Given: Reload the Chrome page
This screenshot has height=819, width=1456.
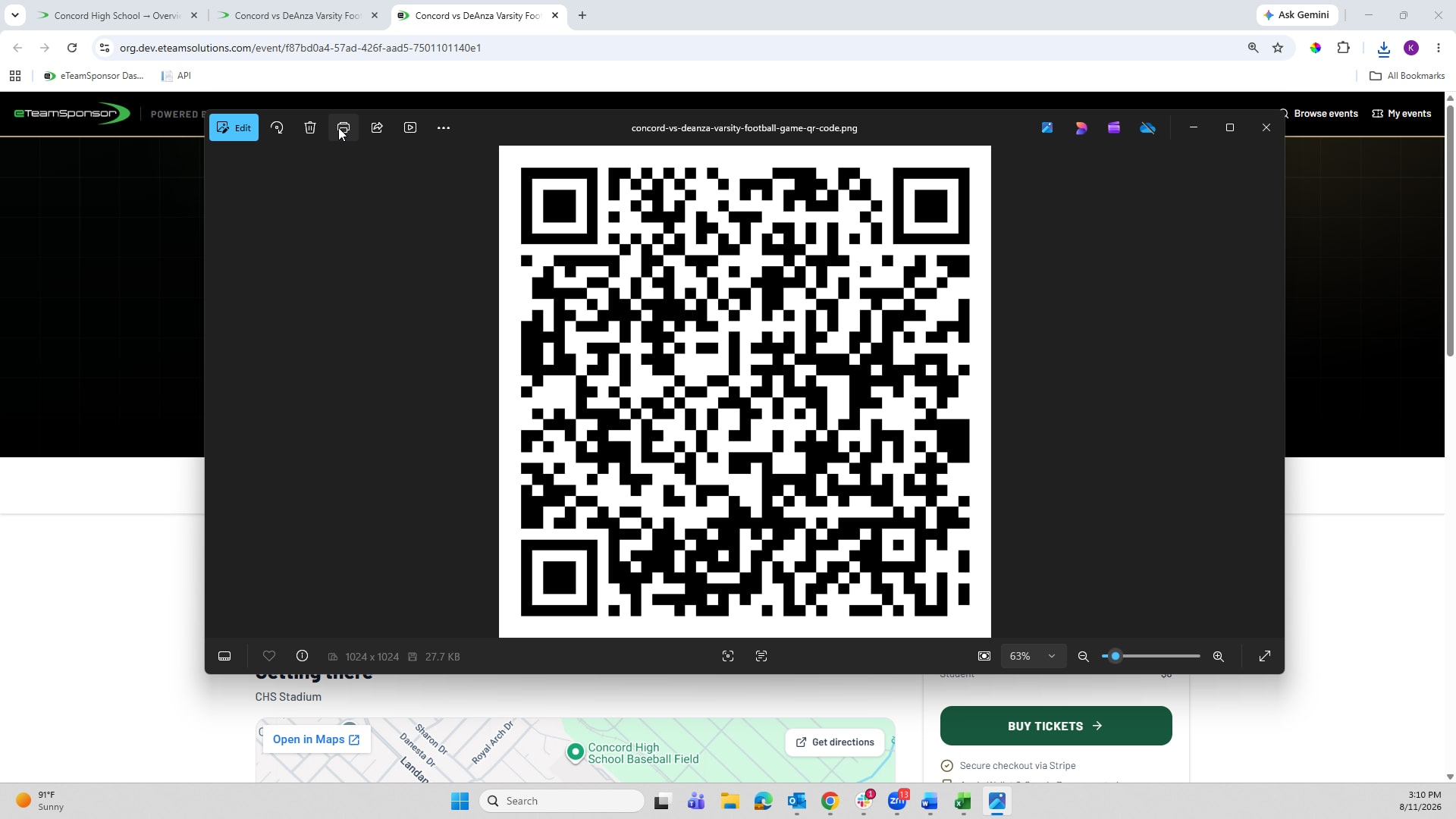Looking at the screenshot, I should pos(72,48).
